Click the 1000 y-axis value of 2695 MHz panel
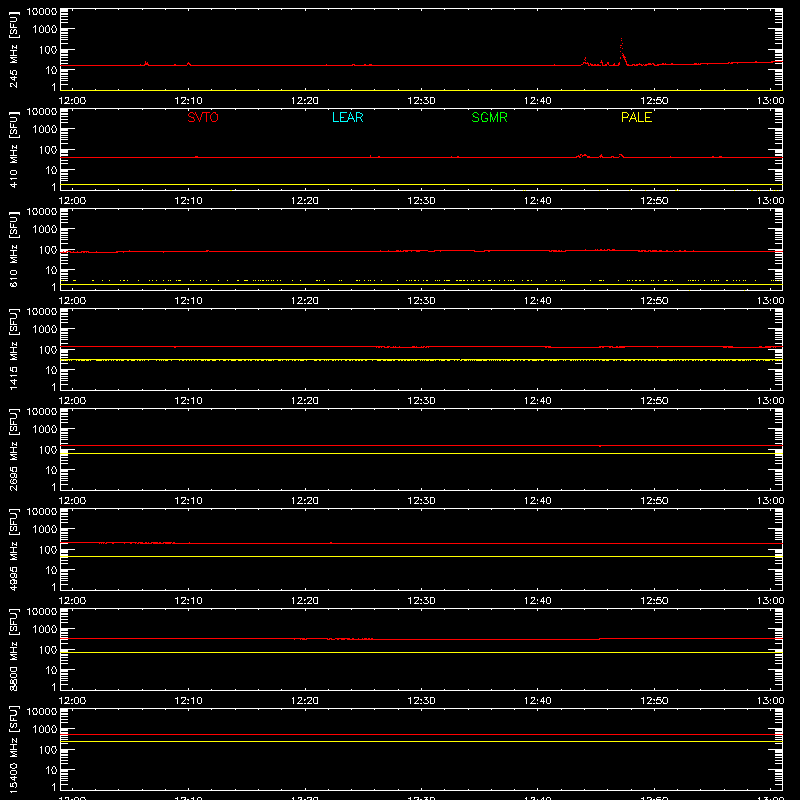This screenshot has width=800, height=800. click(x=45, y=430)
